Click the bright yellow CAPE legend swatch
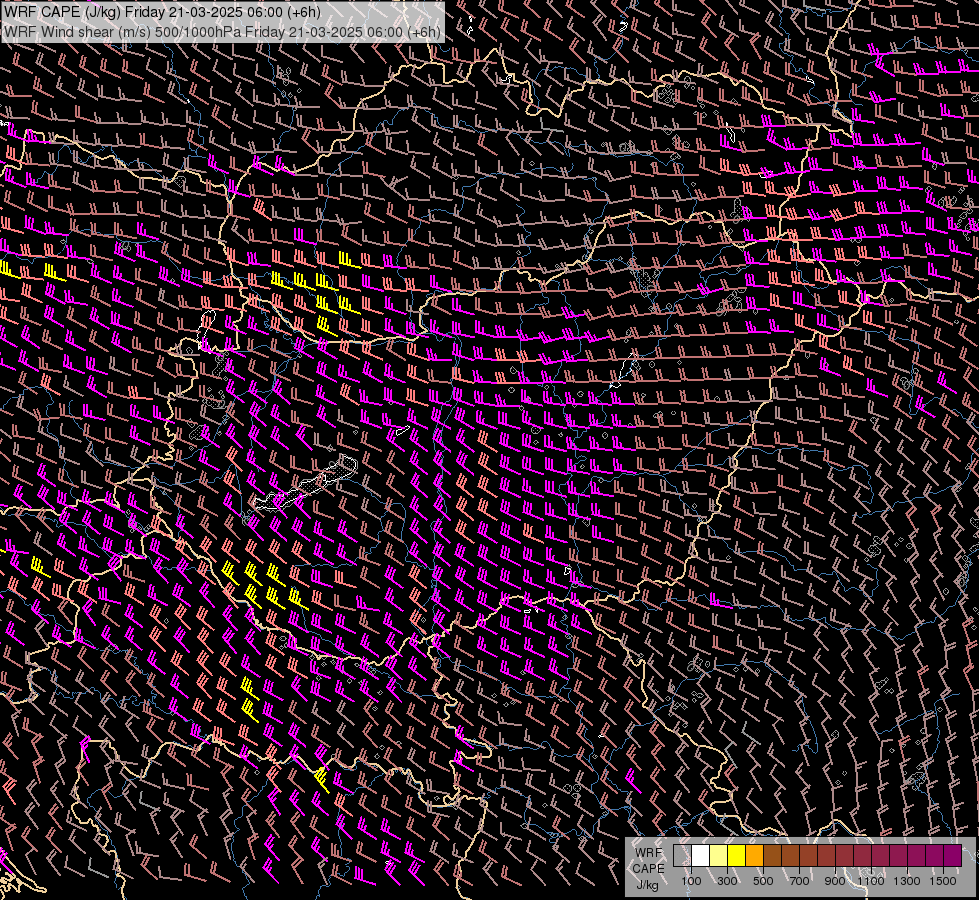979x900 pixels. tap(737, 856)
